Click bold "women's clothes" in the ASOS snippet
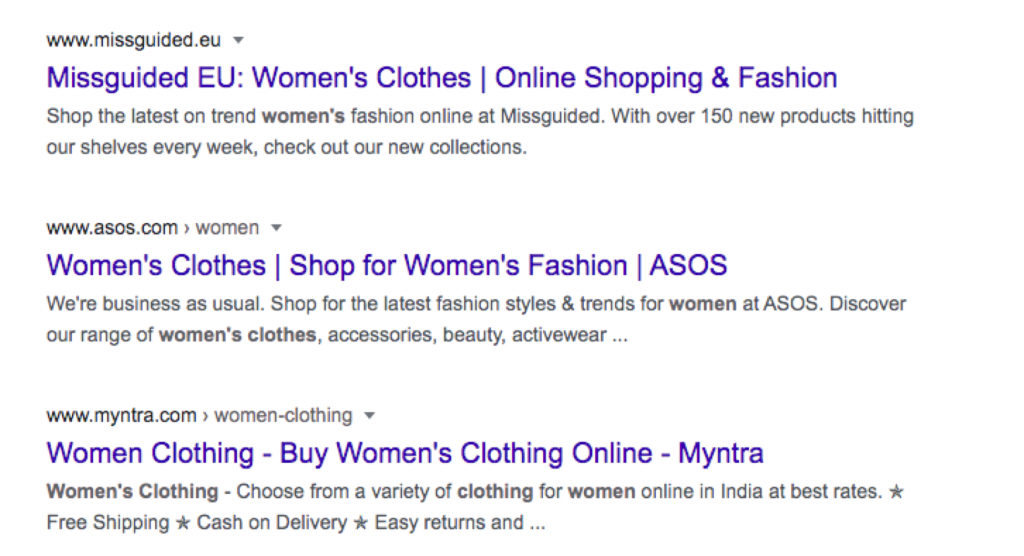Viewport: 1024px width, 556px height. tap(238, 335)
